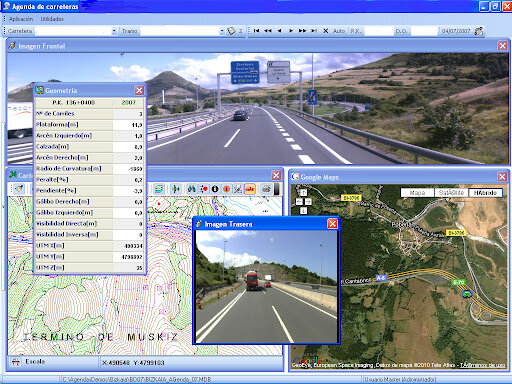512x384 pixels.
Task: Click the Plataforma[m] row
Action: coord(89,125)
